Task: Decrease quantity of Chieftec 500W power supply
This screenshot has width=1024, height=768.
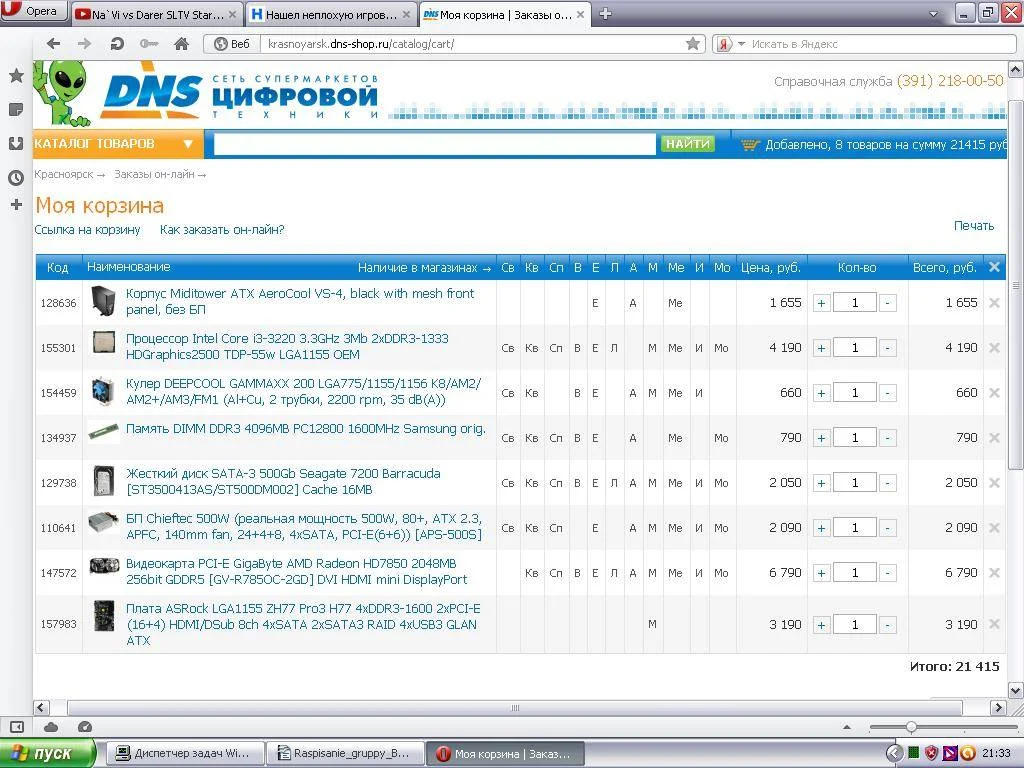Action: (888, 528)
